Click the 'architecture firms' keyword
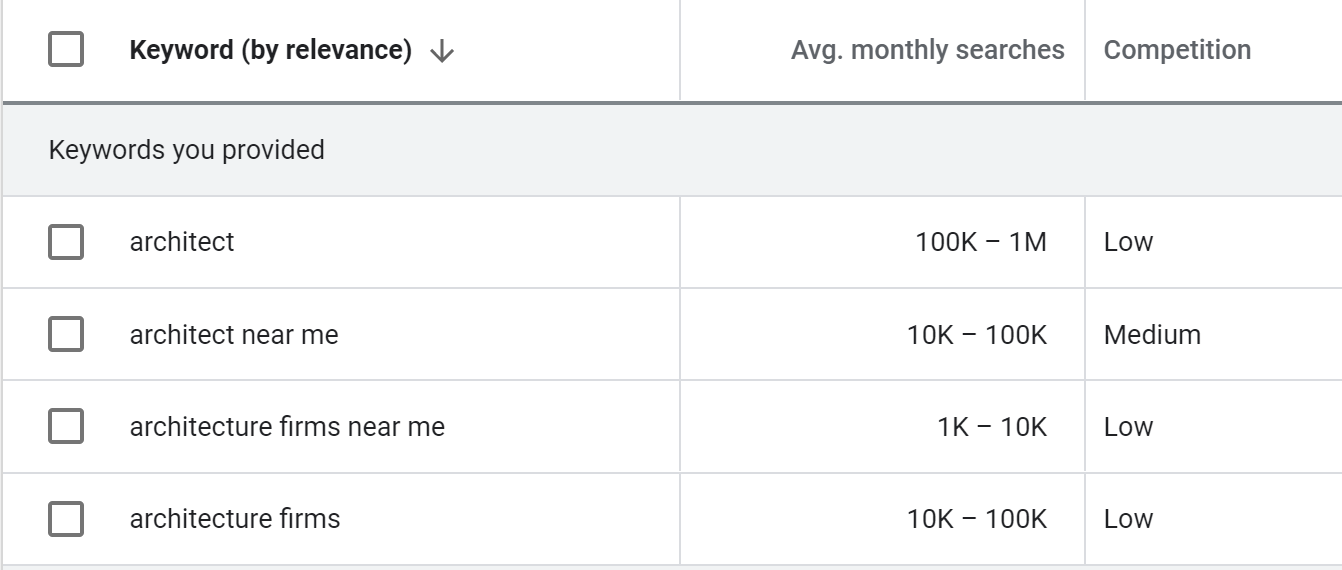 (x=235, y=519)
